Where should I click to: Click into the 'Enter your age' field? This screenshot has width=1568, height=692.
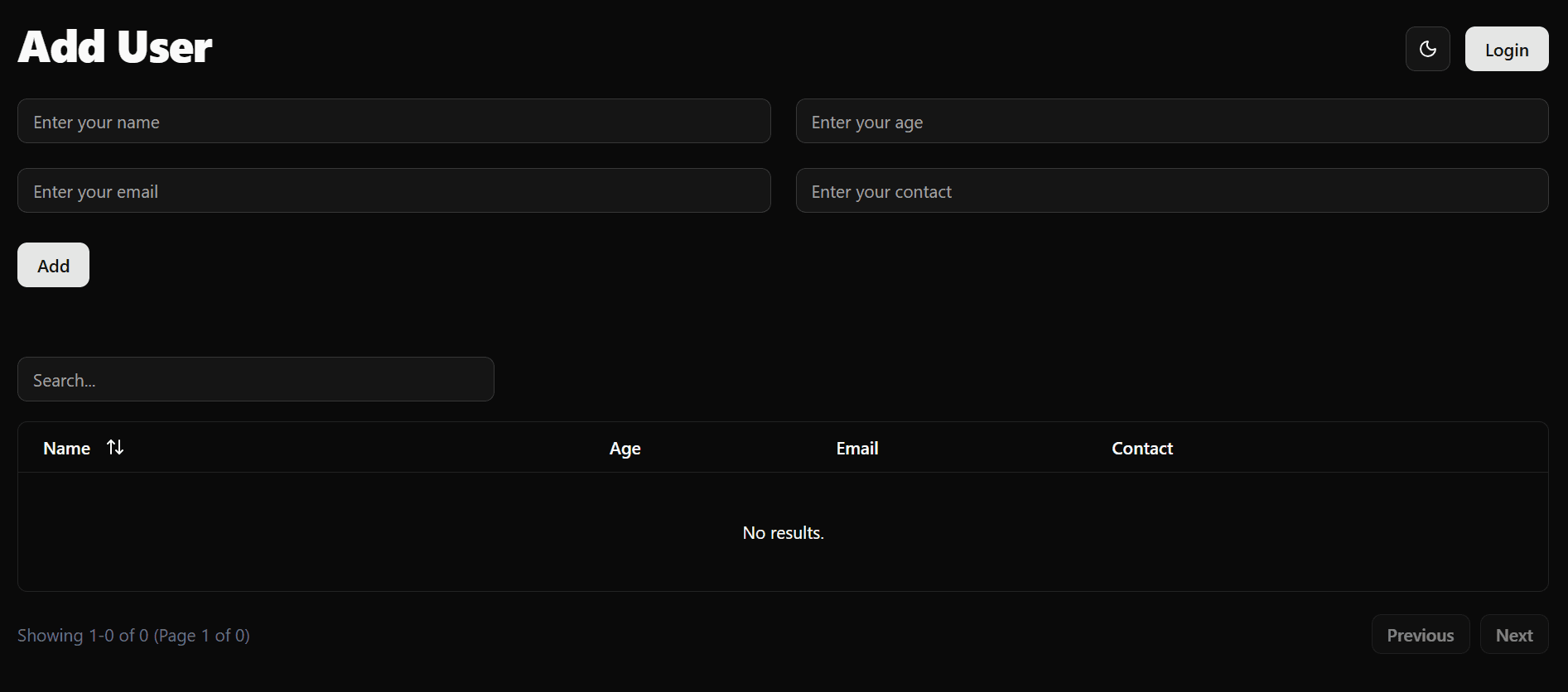point(1171,122)
